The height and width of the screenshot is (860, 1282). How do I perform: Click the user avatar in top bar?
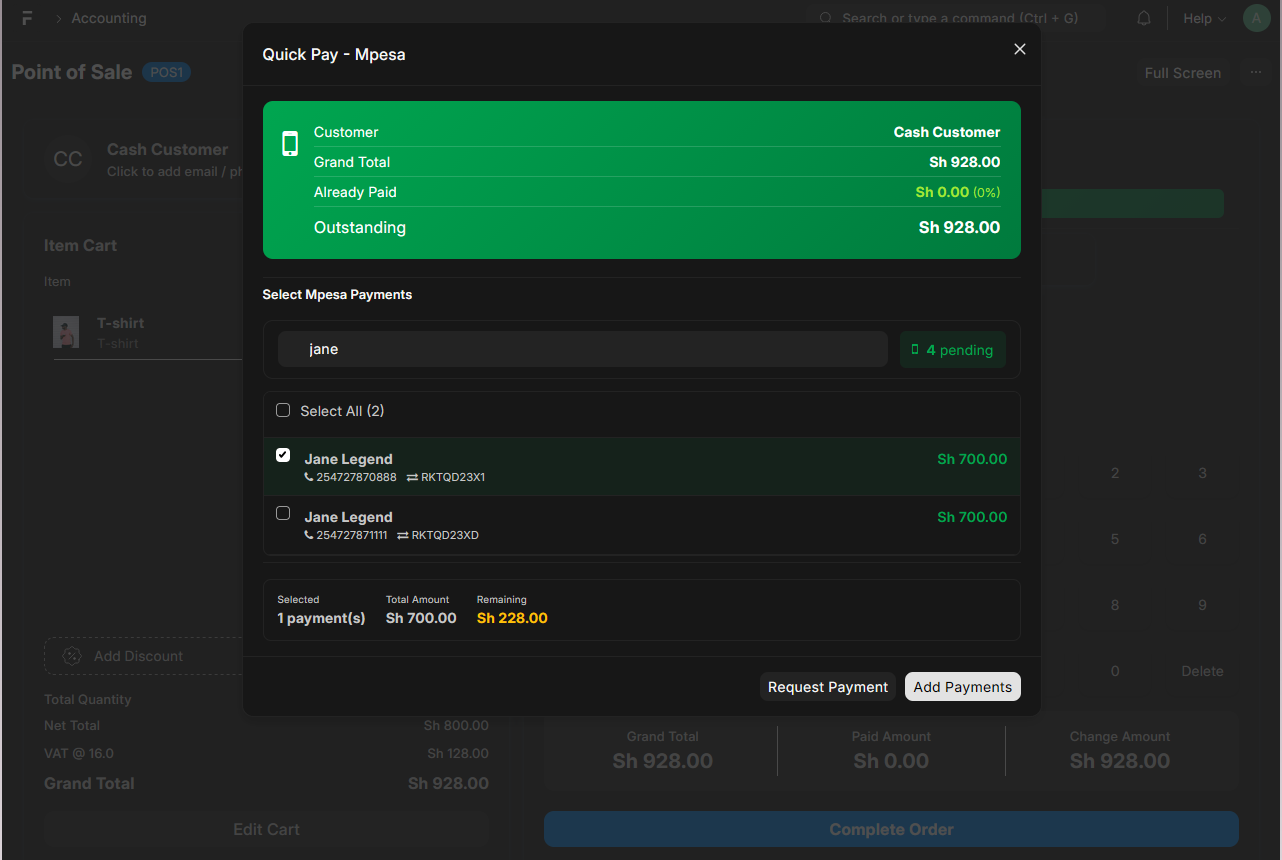(x=1256, y=18)
